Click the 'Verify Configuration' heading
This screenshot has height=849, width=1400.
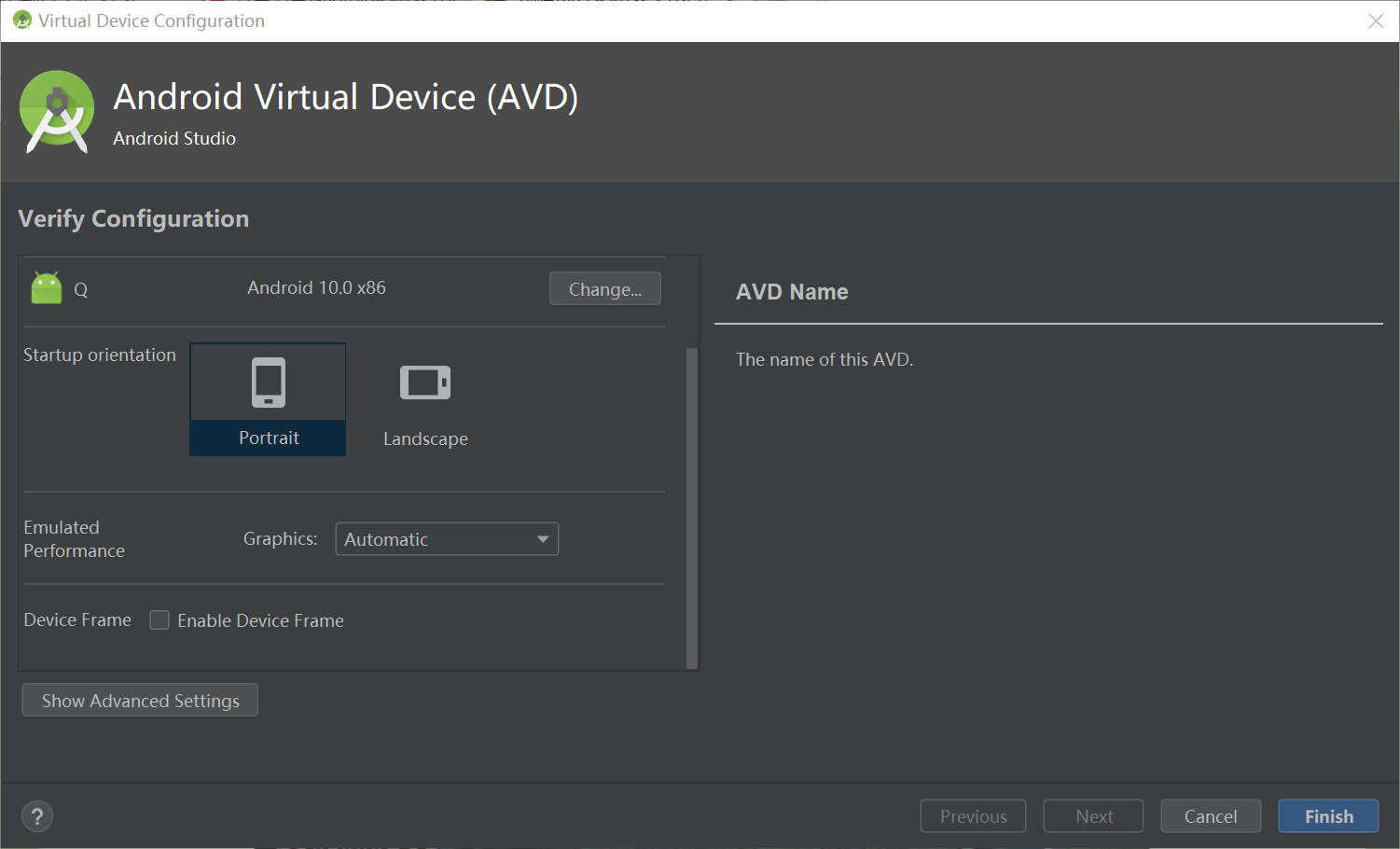click(133, 218)
